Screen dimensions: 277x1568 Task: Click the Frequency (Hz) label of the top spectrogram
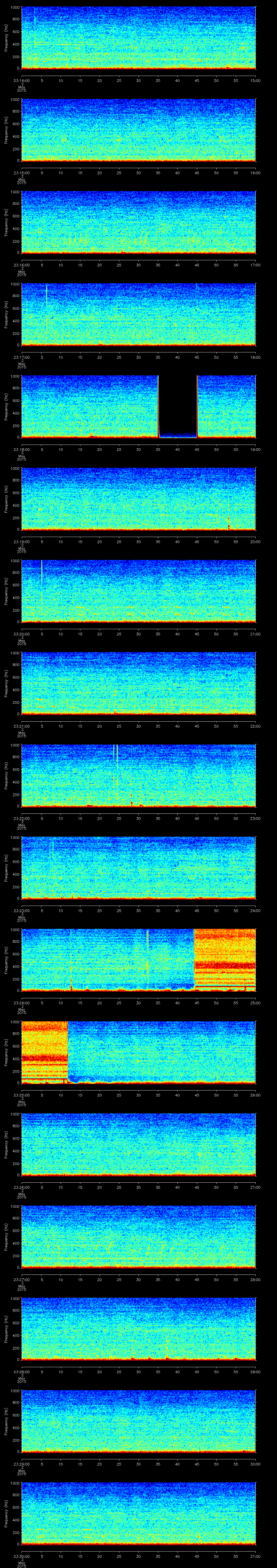pos(6,38)
